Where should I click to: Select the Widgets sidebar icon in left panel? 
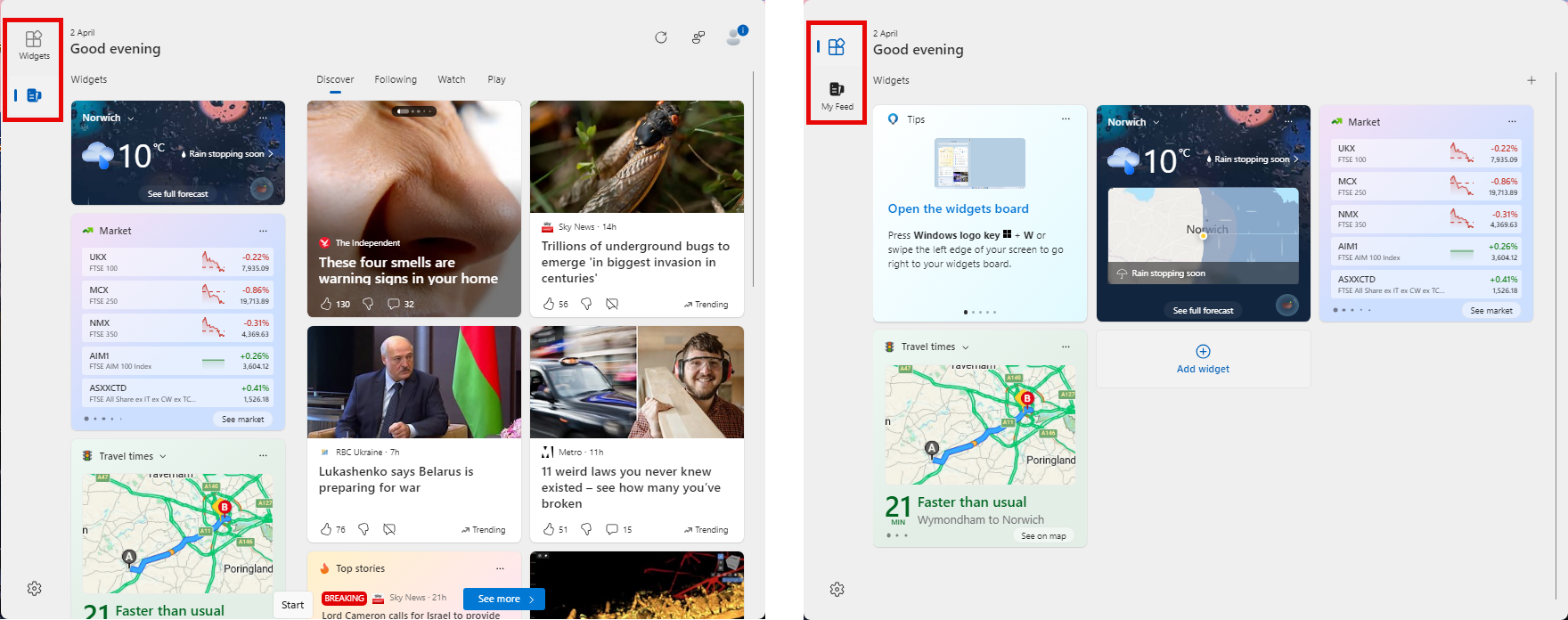34,45
